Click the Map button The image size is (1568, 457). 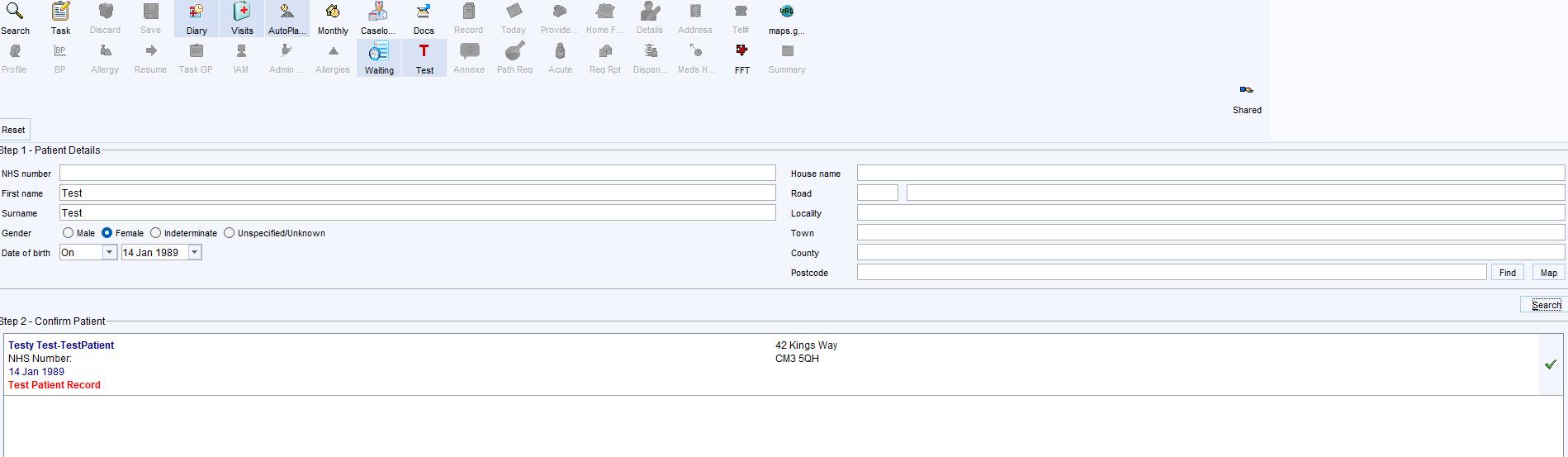coord(1549,273)
